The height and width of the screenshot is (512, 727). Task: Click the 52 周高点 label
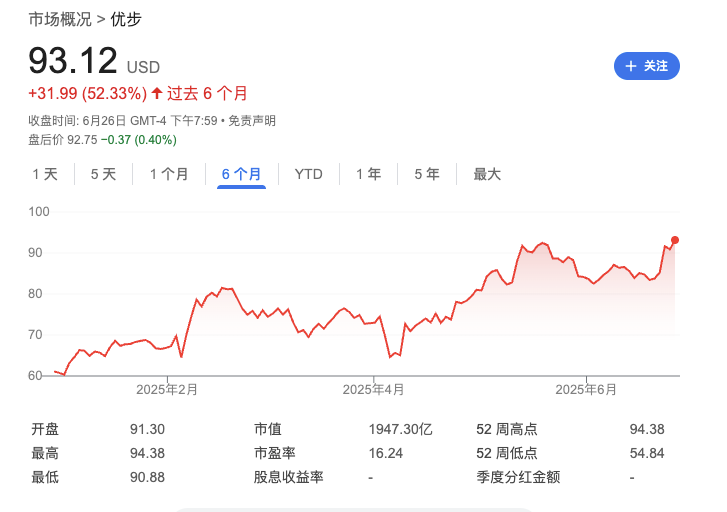pos(507,429)
